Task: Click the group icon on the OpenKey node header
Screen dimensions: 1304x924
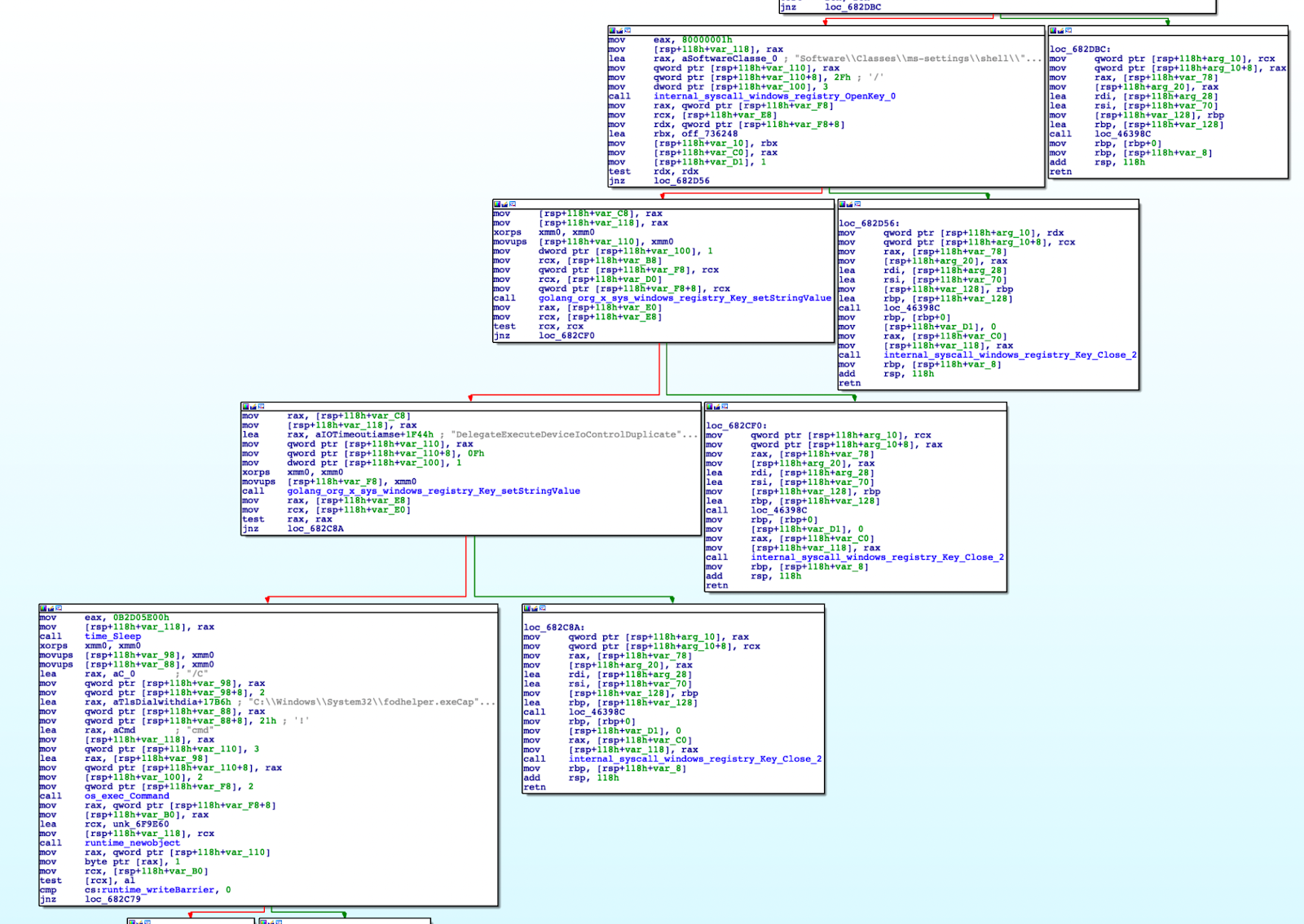Action: point(628,30)
